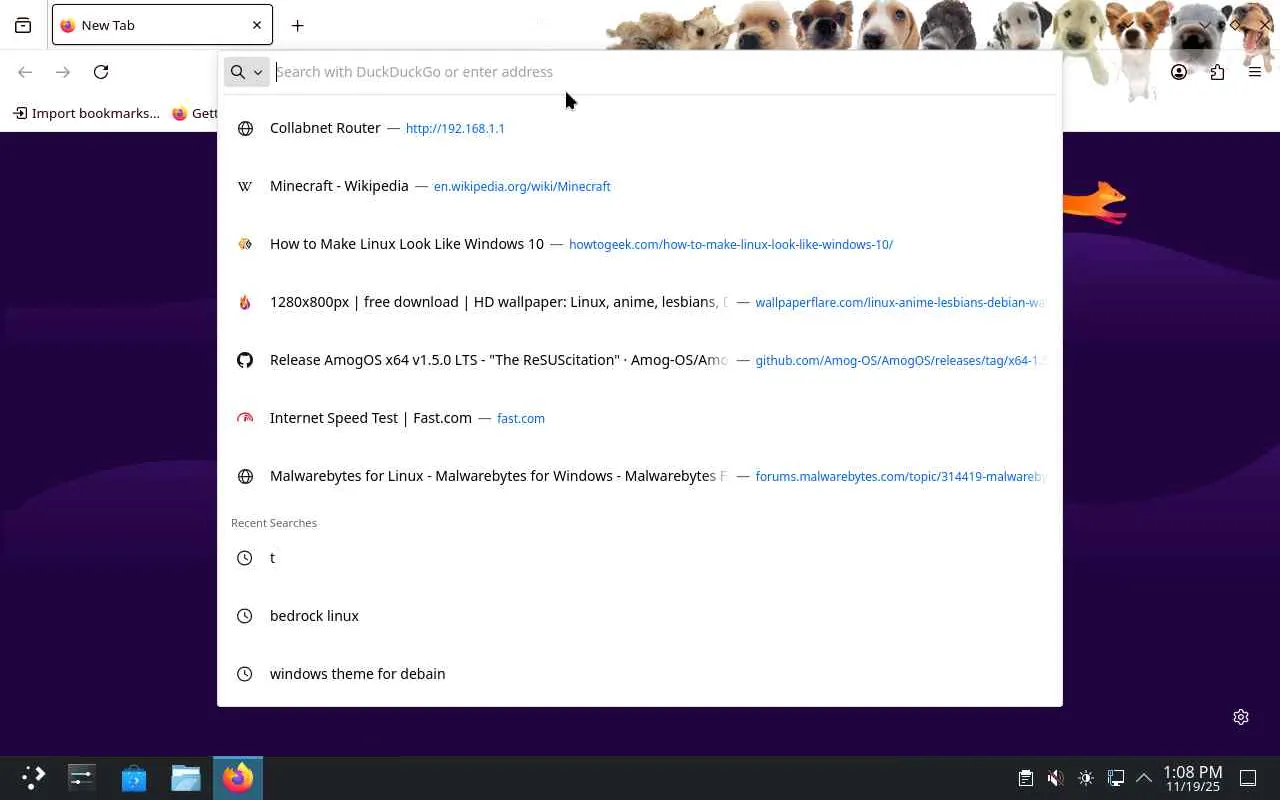Viewport: 1280px width, 800px height.
Task: Open a new tab with the plus button
Action: (297, 25)
